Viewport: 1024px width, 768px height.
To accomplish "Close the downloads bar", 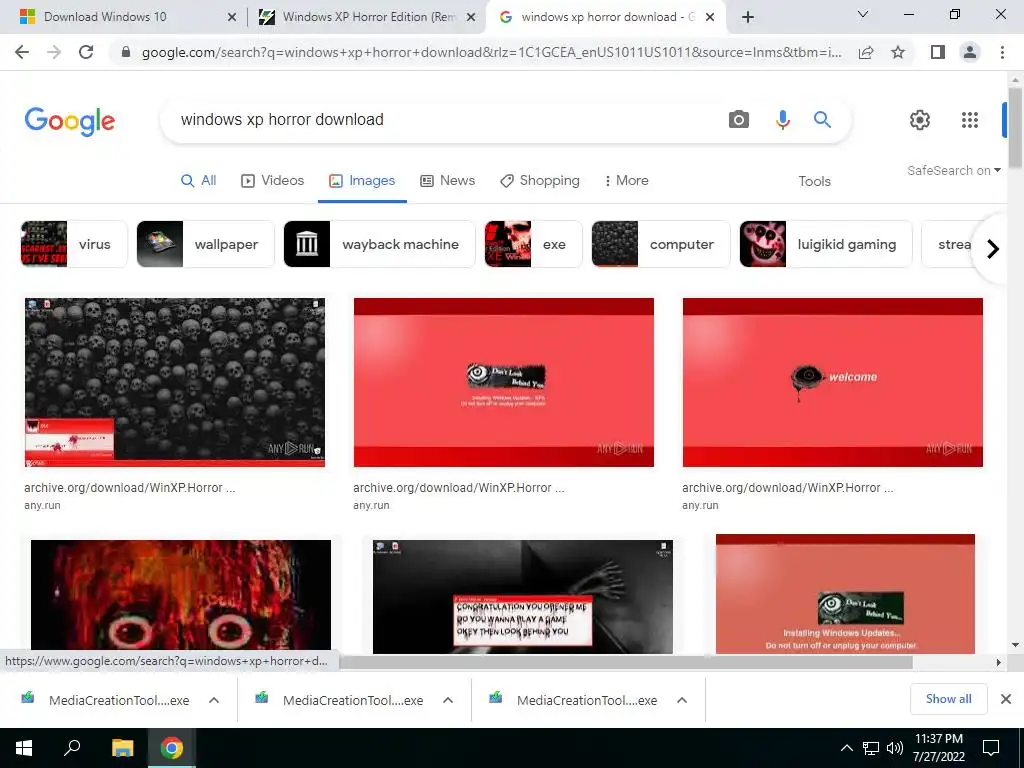I will (x=1006, y=699).
